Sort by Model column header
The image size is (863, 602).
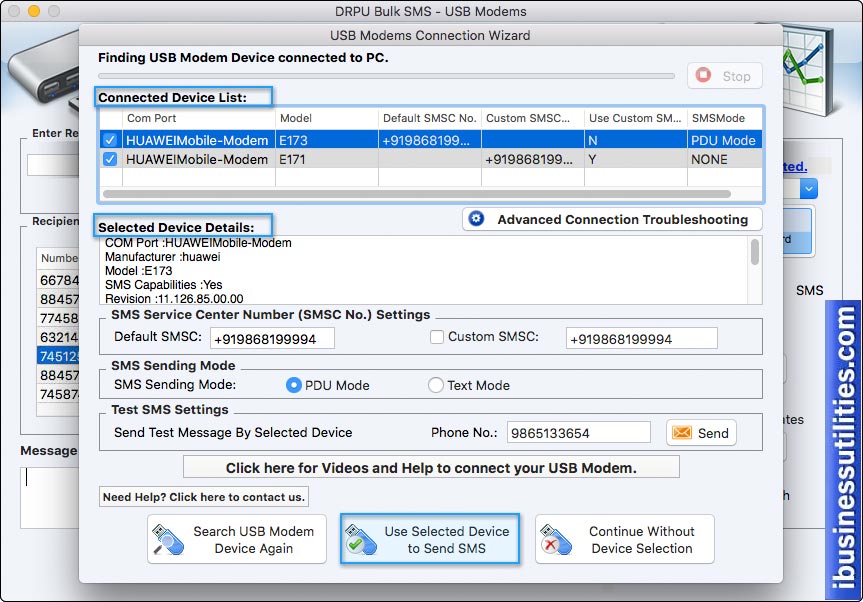pyautogui.click(x=327, y=118)
